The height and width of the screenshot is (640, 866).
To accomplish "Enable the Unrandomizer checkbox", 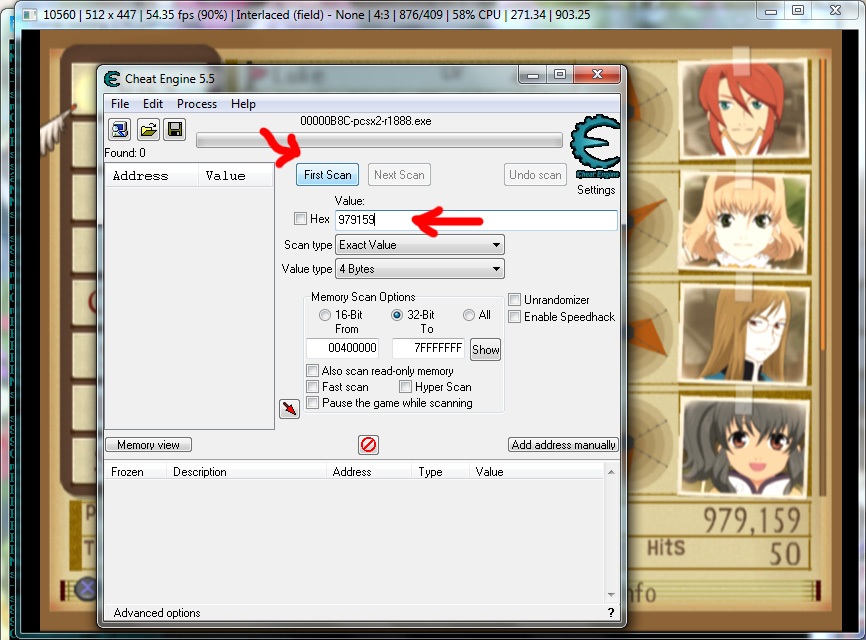I will point(514,299).
